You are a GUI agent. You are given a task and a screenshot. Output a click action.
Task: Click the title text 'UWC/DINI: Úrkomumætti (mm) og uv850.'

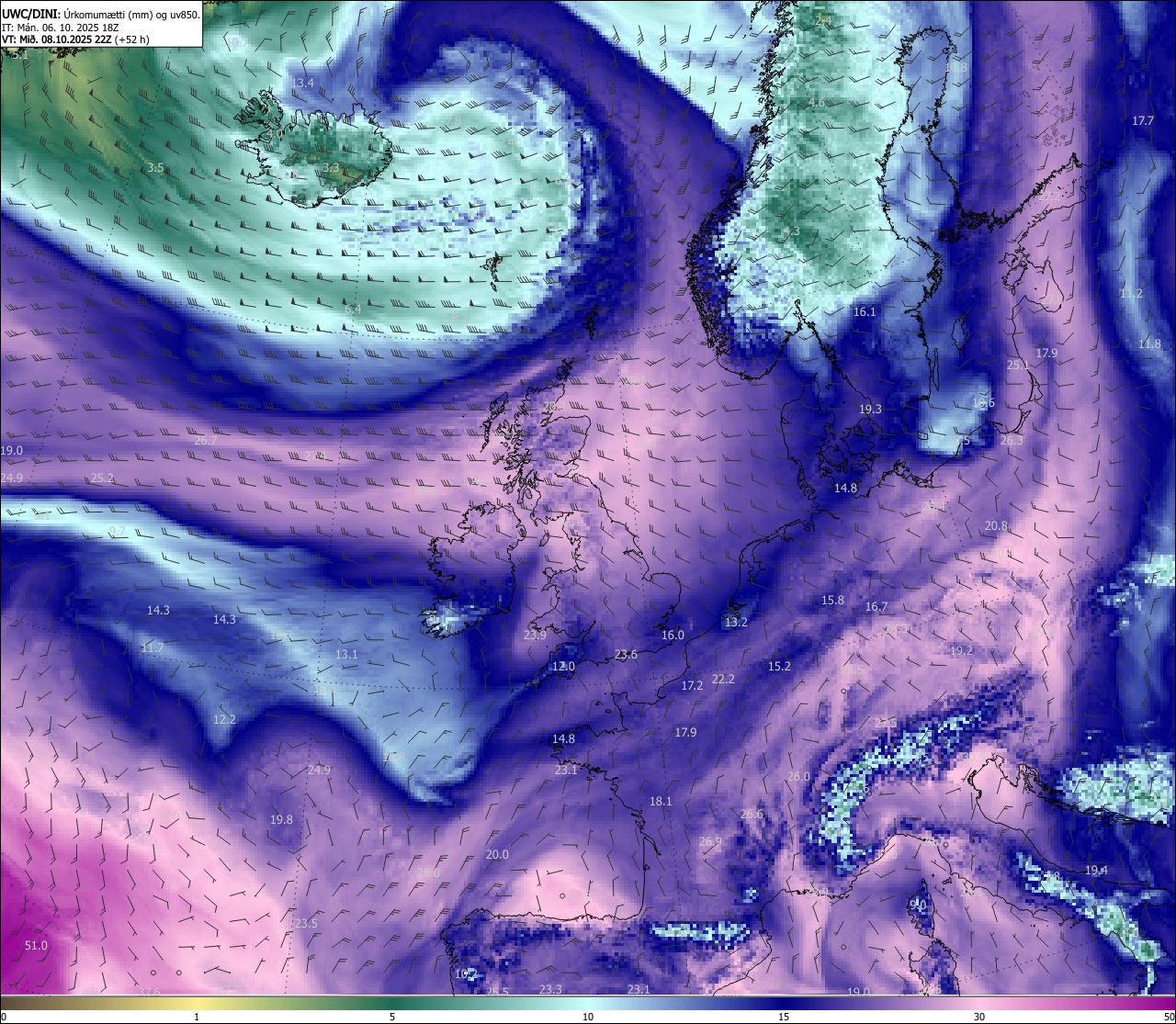click(101, 14)
